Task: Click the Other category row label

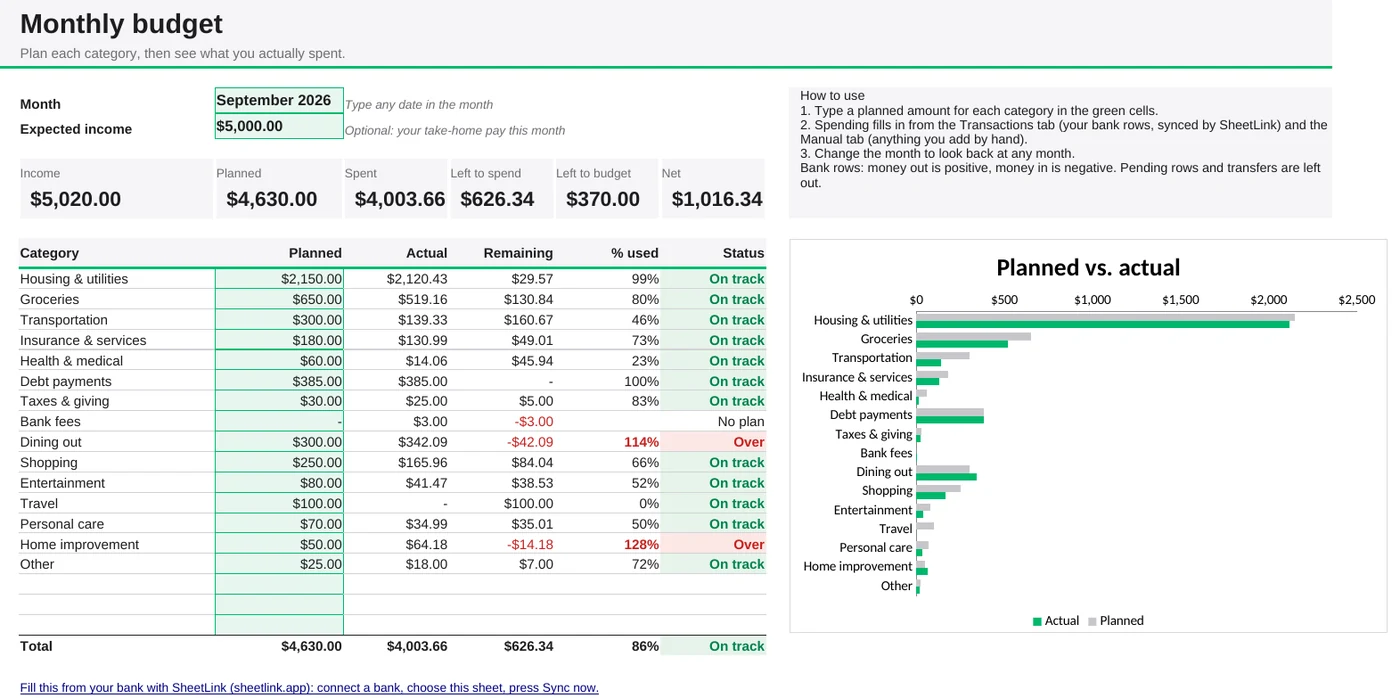Action: pos(37,564)
